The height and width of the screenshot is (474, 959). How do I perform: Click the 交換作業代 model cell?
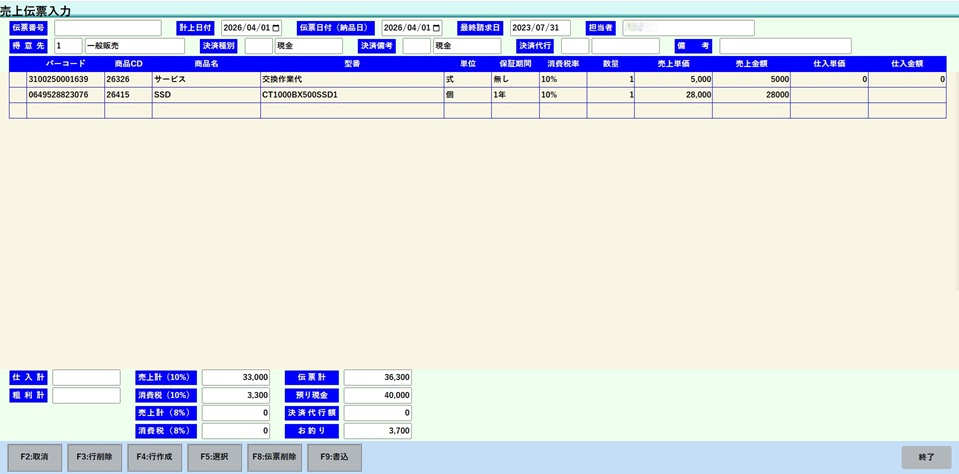click(x=352, y=80)
